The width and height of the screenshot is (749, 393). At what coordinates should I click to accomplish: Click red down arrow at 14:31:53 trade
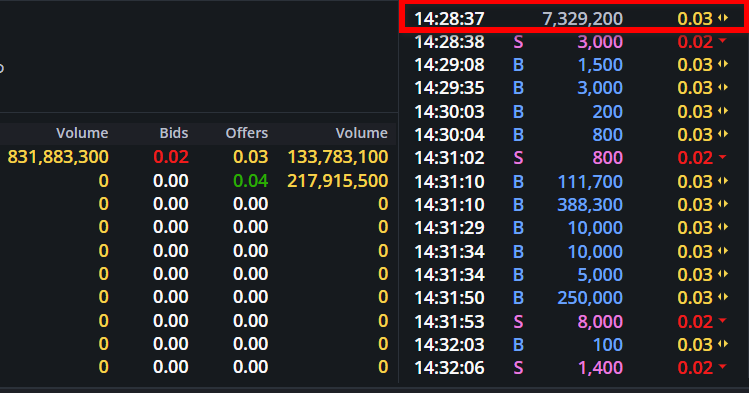point(722,320)
